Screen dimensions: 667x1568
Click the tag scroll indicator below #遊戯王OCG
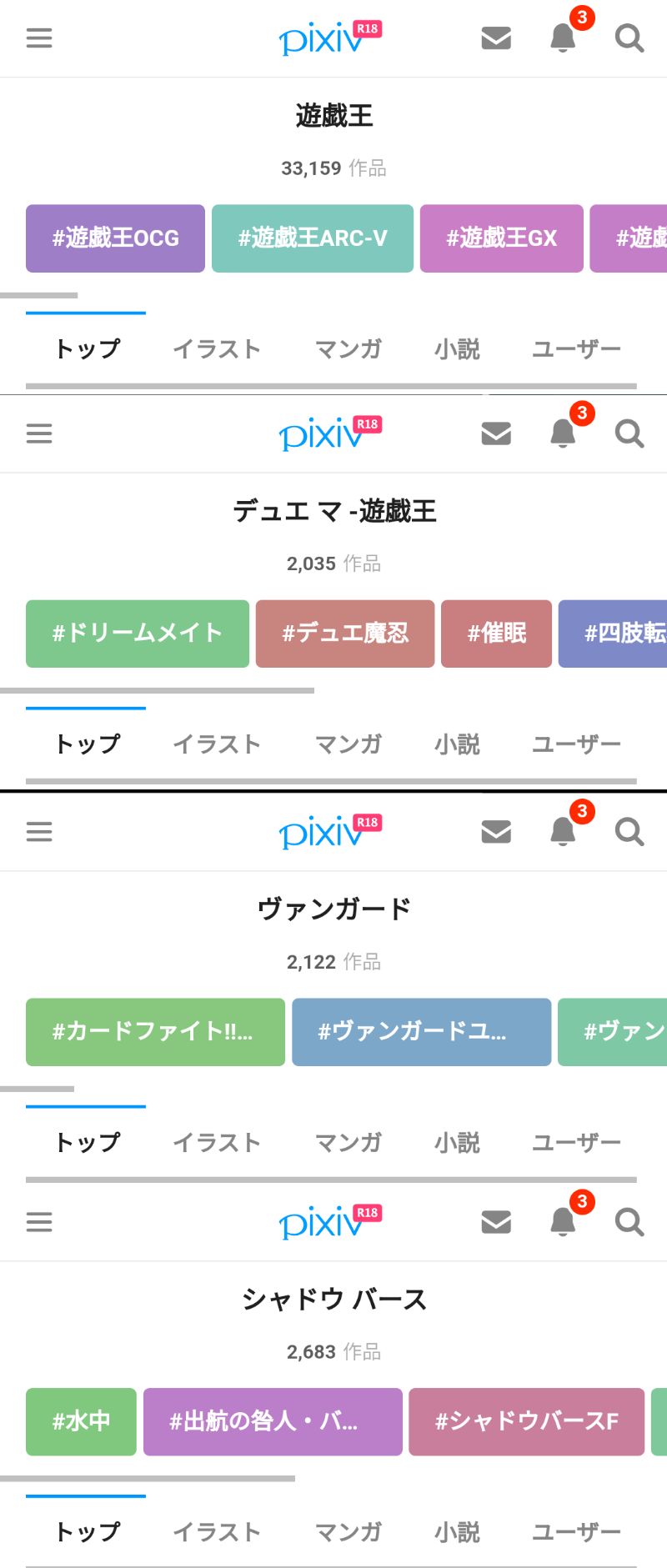(x=39, y=295)
